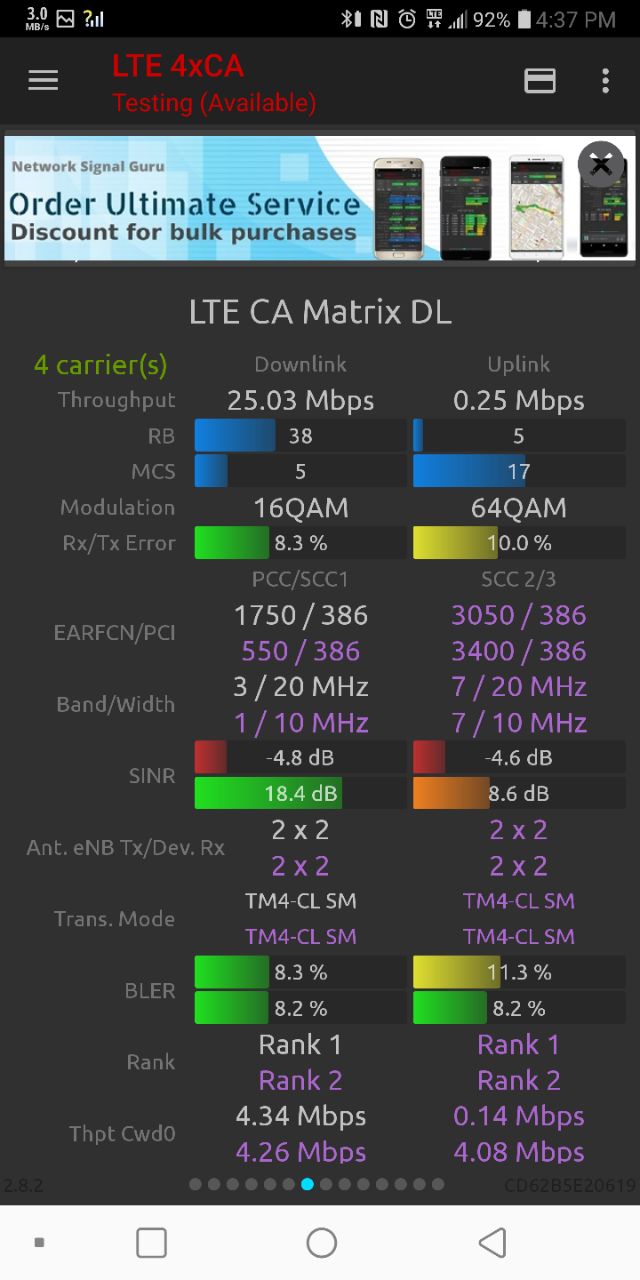Tap the Android home circle button
The image size is (640, 1280).
(x=321, y=1242)
